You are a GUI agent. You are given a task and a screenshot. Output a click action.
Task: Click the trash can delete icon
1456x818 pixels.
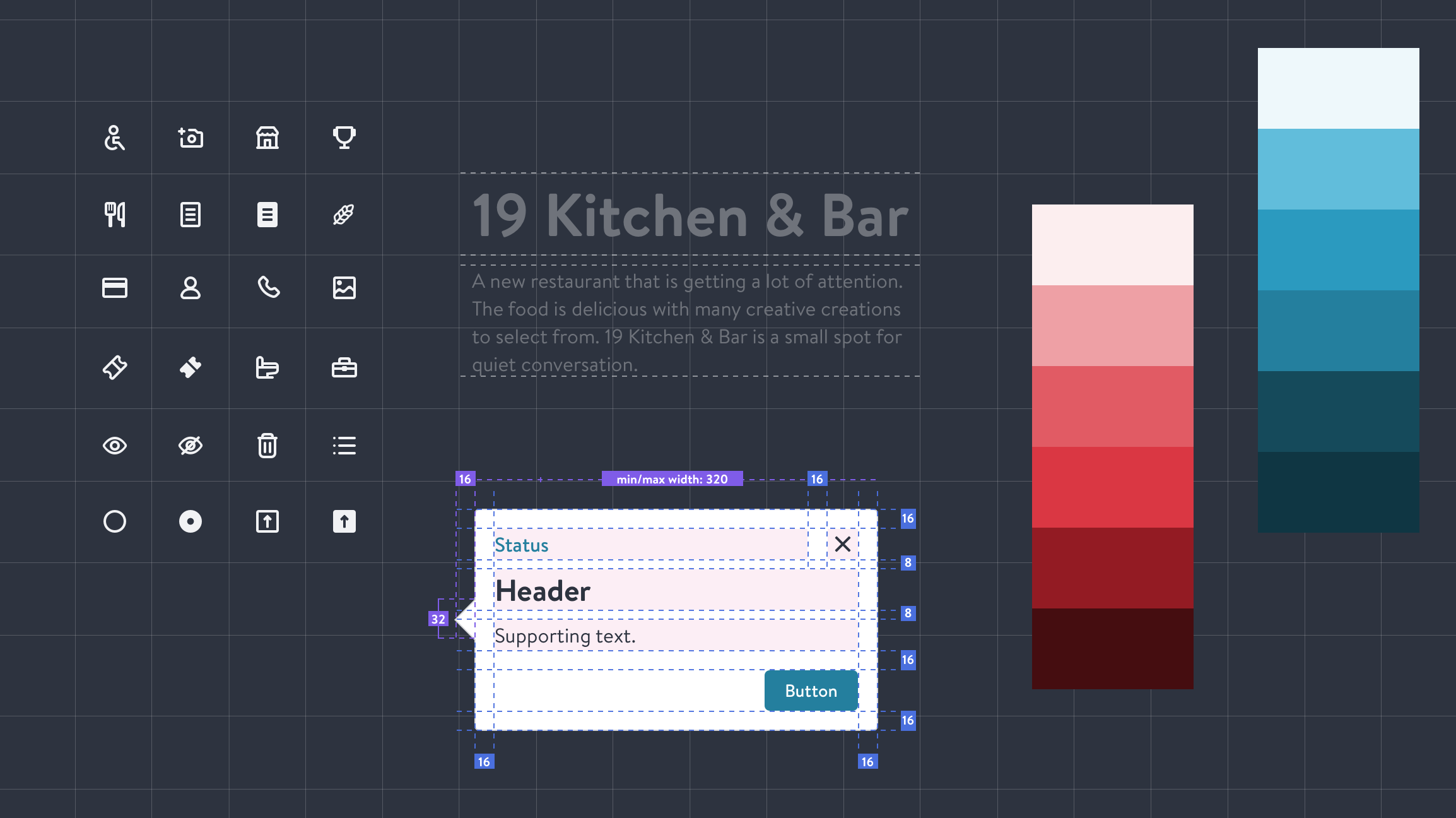[x=267, y=446]
